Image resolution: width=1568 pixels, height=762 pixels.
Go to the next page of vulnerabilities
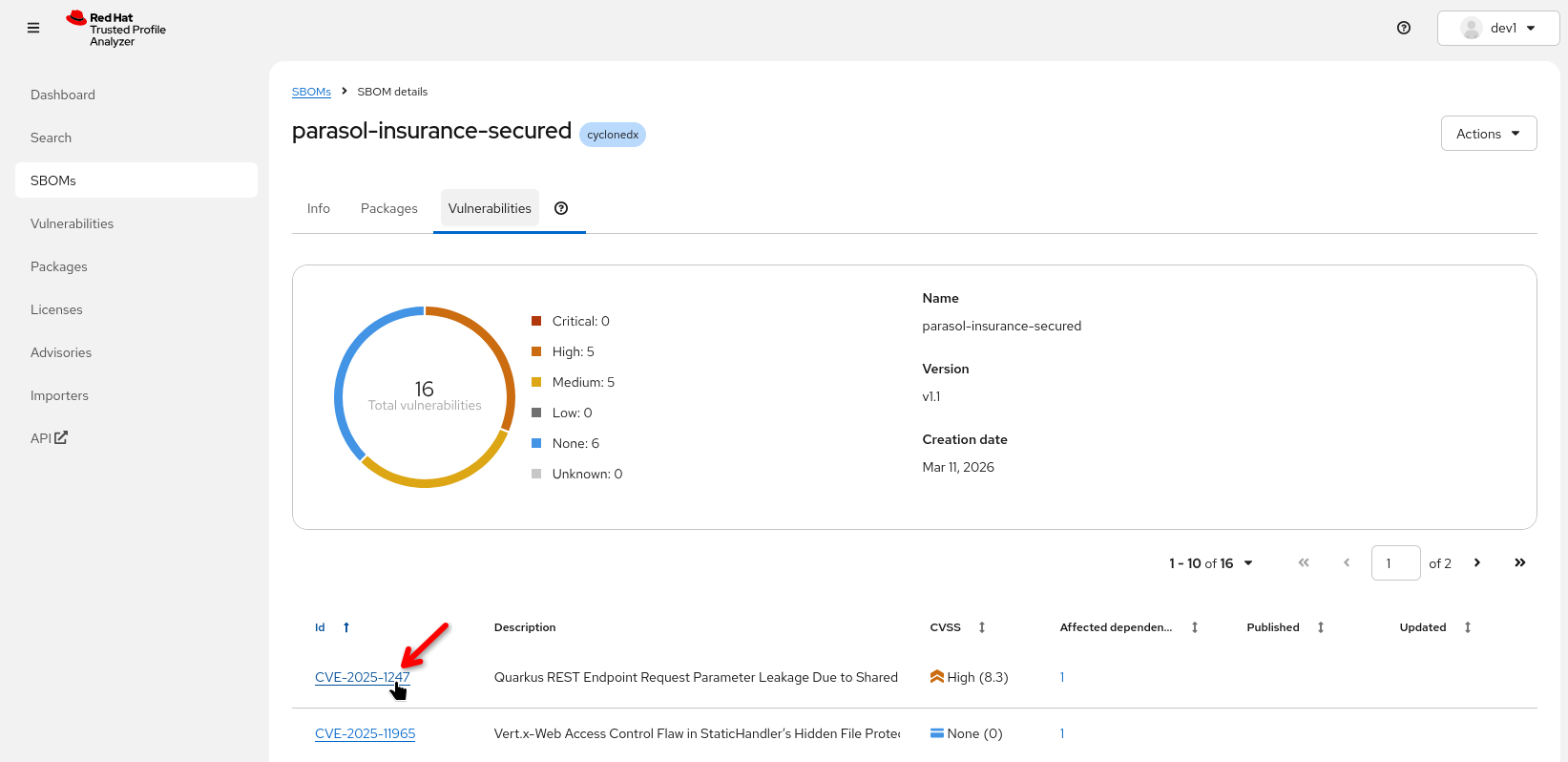pyautogui.click(x=1476, y=562)
